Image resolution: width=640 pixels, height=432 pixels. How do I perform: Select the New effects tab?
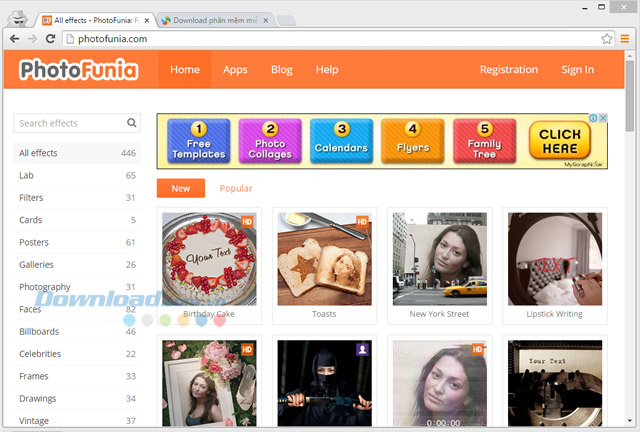point(181,188)
